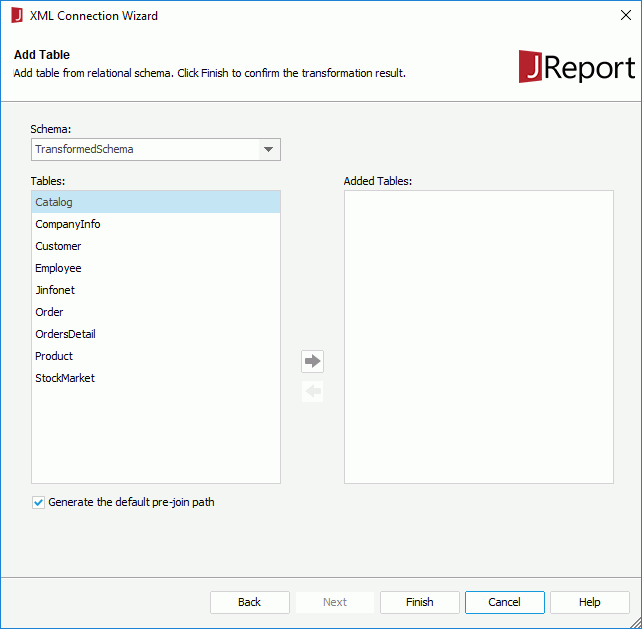
Task: Select the CompanyInfo table
Action: coord(156,224)
